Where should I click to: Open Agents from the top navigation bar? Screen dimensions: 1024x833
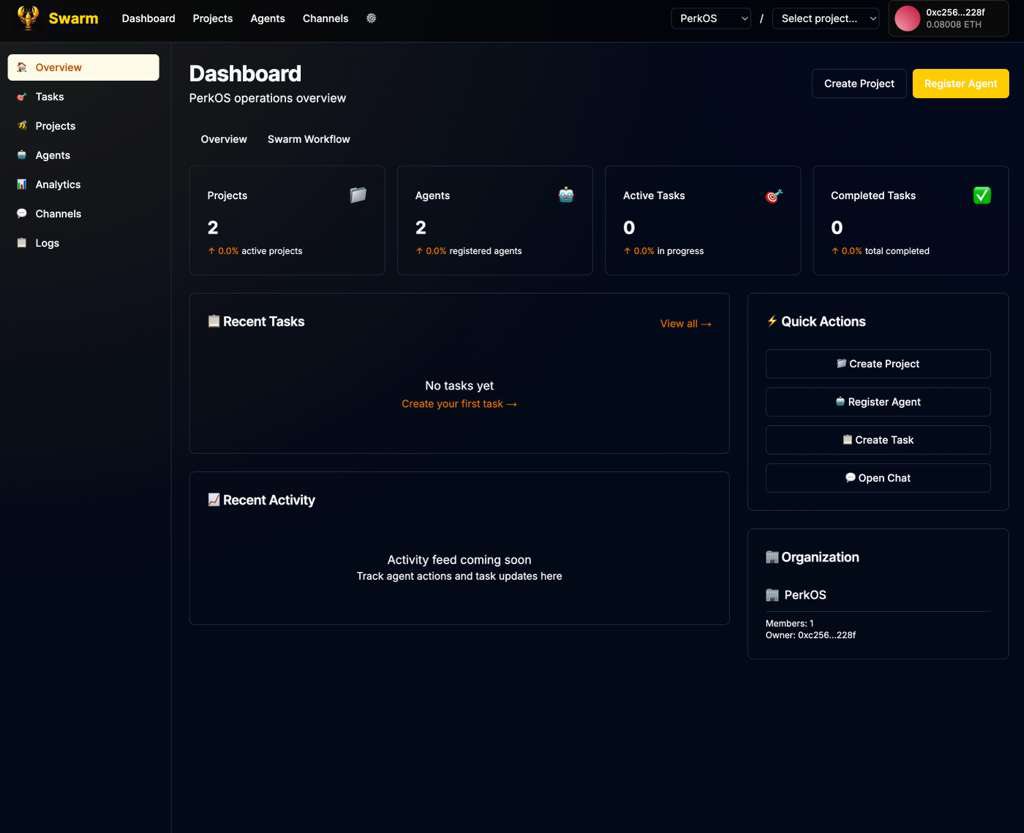pyautogui.click(x=267, y=18)
